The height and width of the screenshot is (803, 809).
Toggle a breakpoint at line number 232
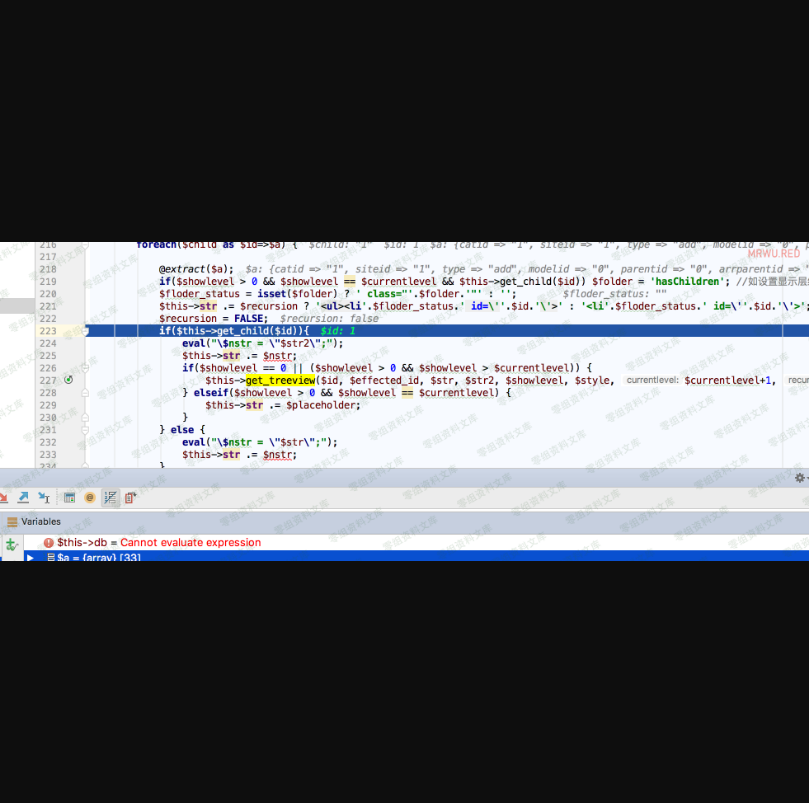48,442
